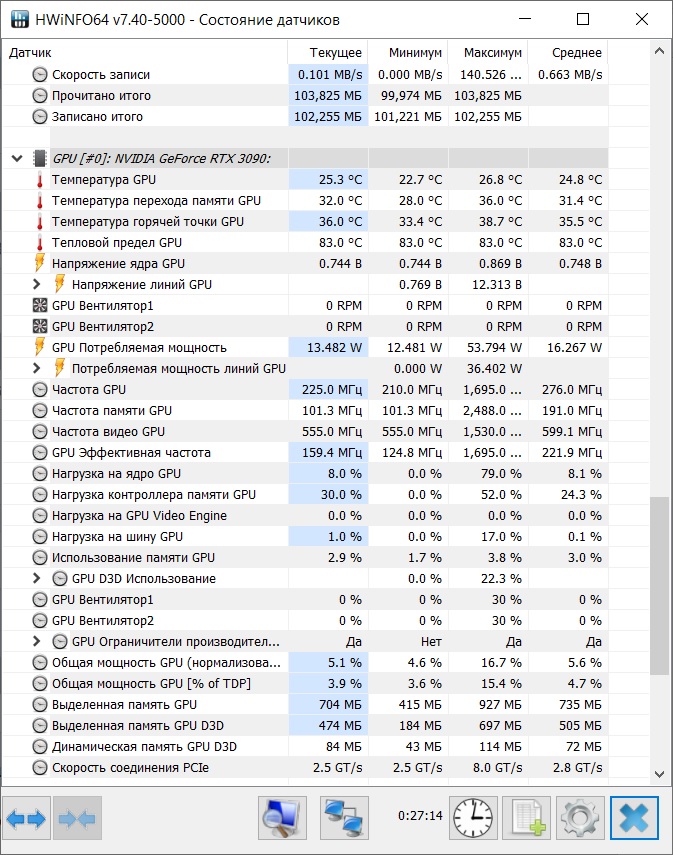This screenshot has height=855, width=673.
Task: Click the Датчик column header
Action: pyautogui.click(x=145, y=53)
